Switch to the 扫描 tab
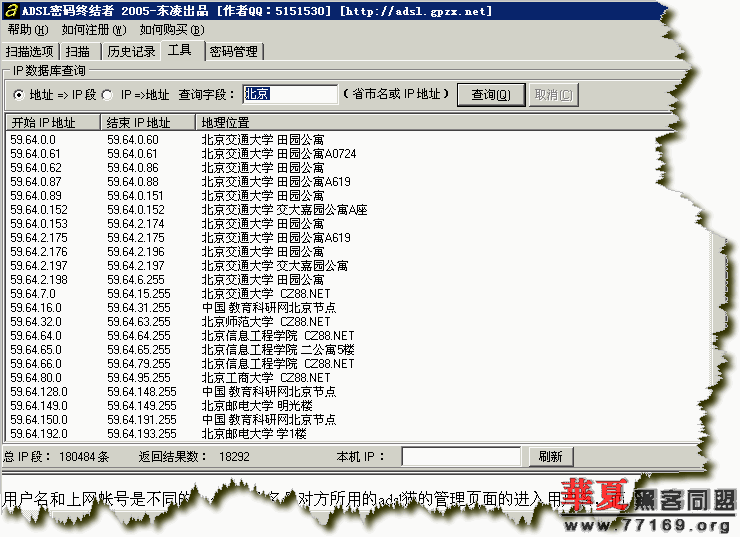Screen dimensions: 740x537 click(x=78, y=51)
